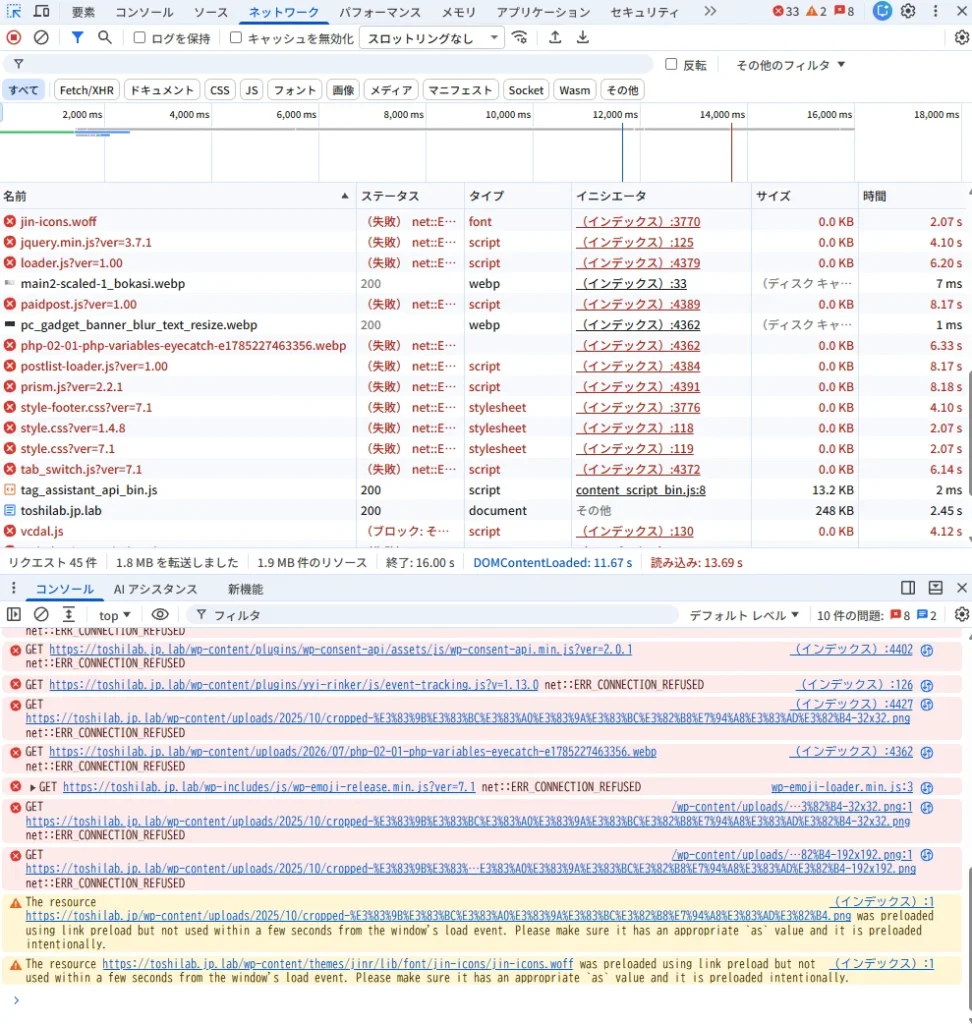
Task: Switch to the アプリケーション tab
Action: pyautogui.click(x=543, y=12)
